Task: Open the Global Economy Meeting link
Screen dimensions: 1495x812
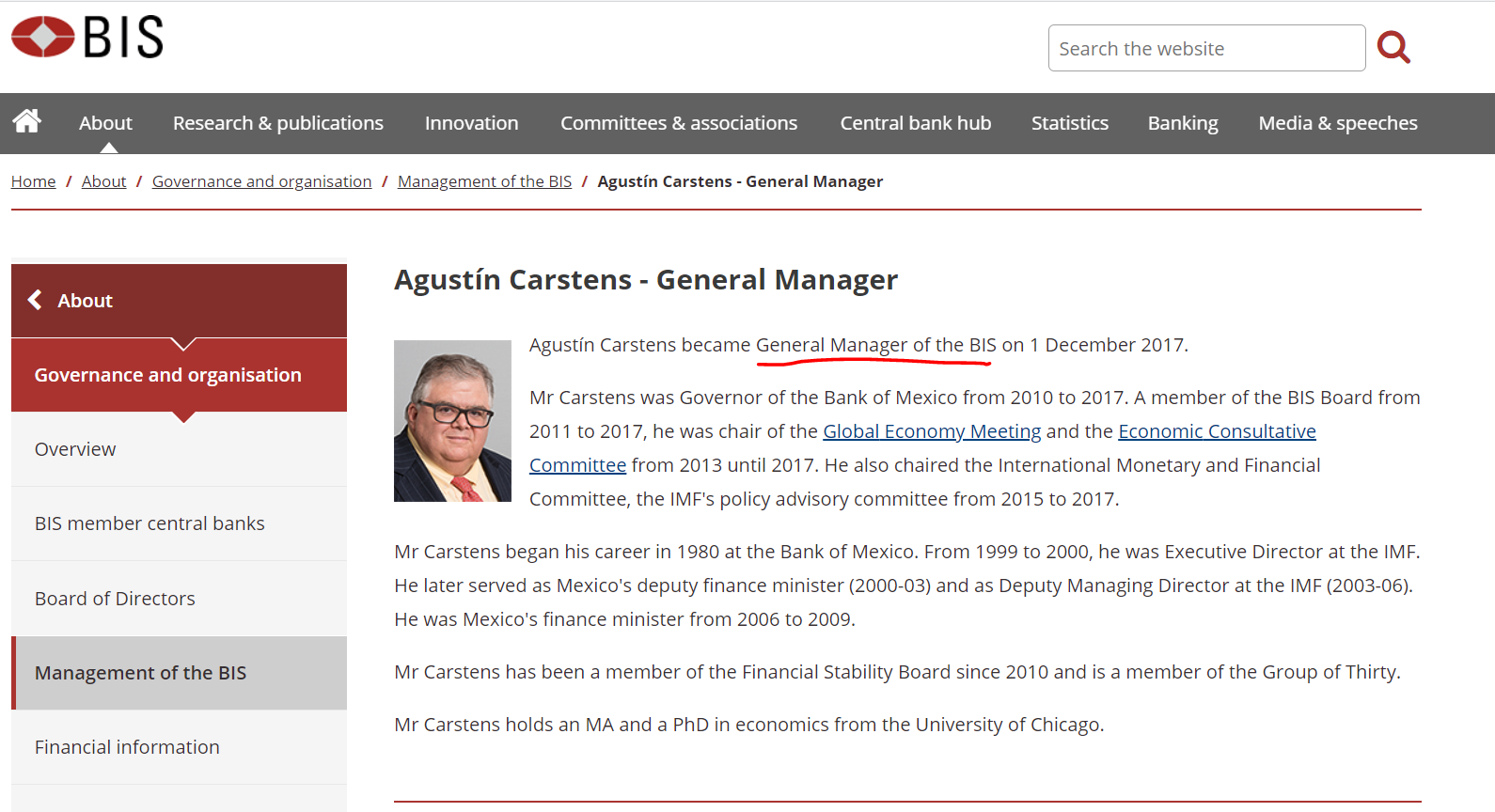Action: (932, 431)
